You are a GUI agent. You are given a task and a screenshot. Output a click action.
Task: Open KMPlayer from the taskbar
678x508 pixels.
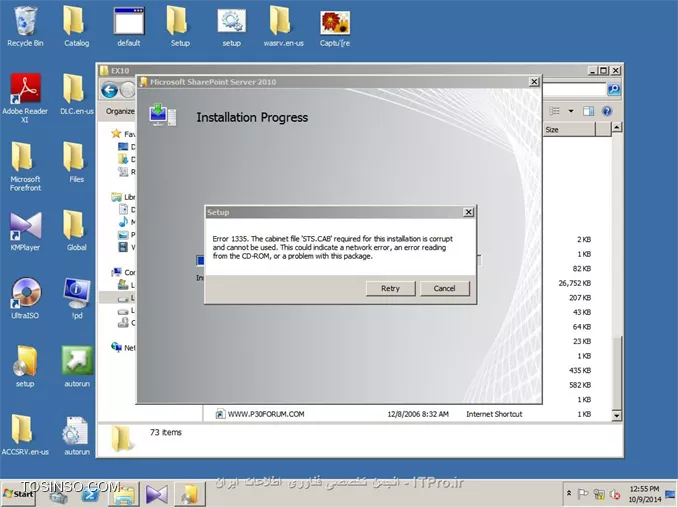pos(157,494)
